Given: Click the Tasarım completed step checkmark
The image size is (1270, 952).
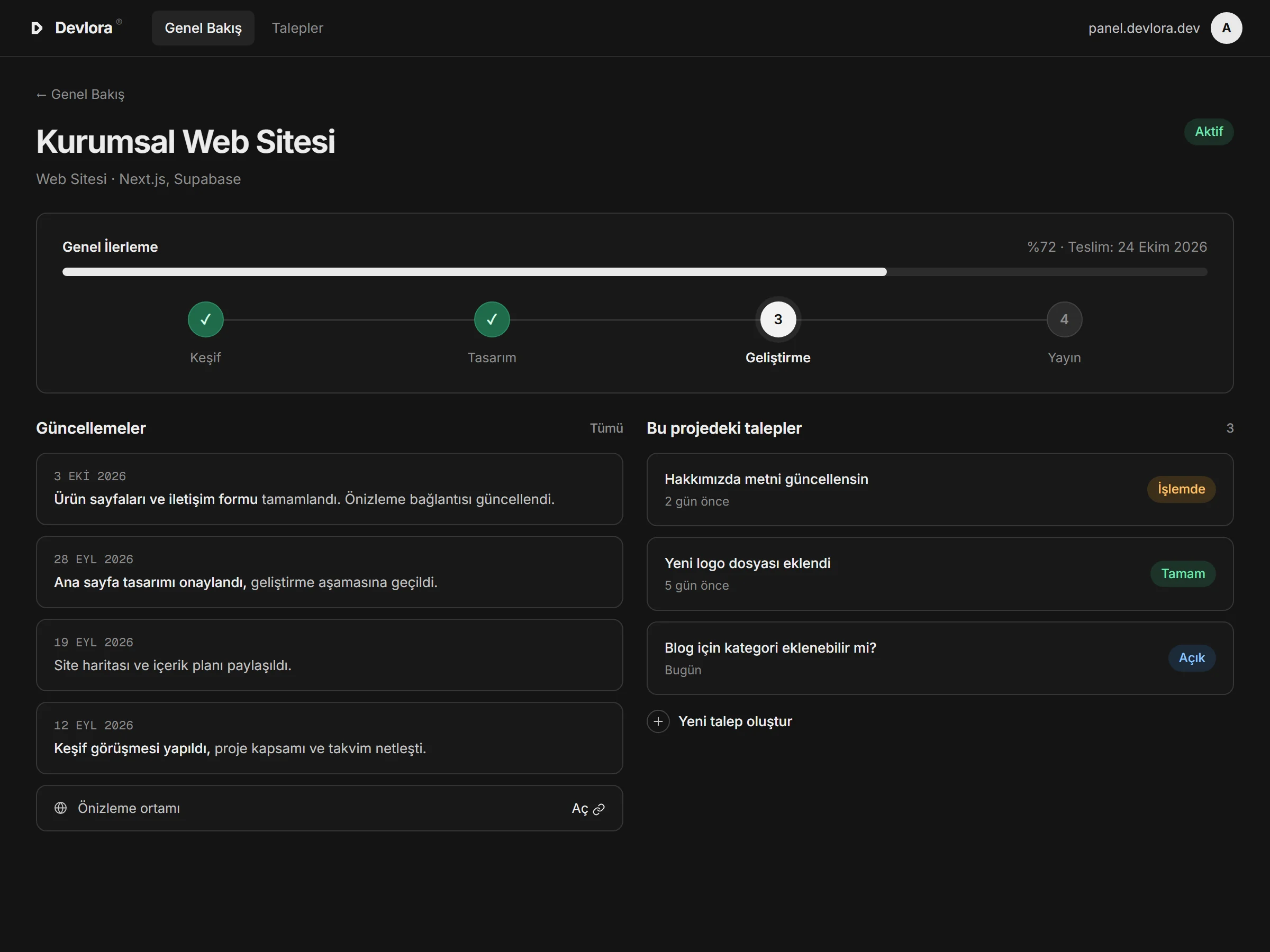Looking at the screenshot, I should coord(492,319).
